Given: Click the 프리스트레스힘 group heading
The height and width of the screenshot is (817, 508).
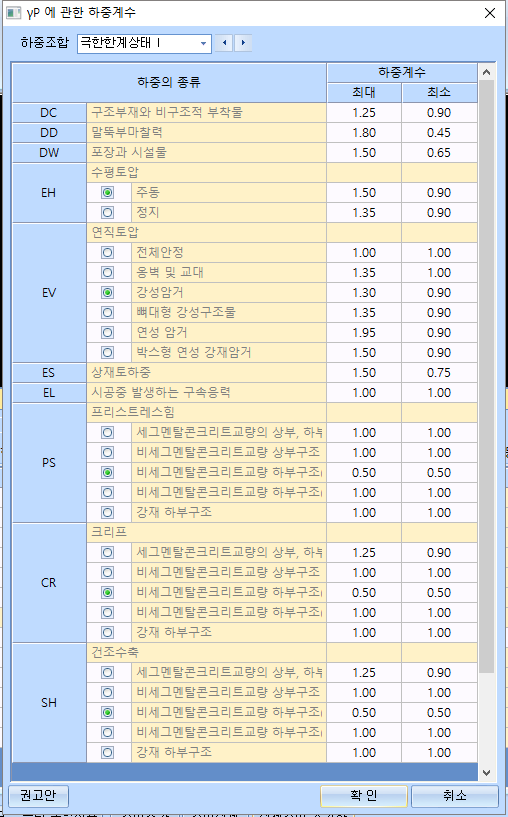Looking at the screenshot, I should point(133,413).
